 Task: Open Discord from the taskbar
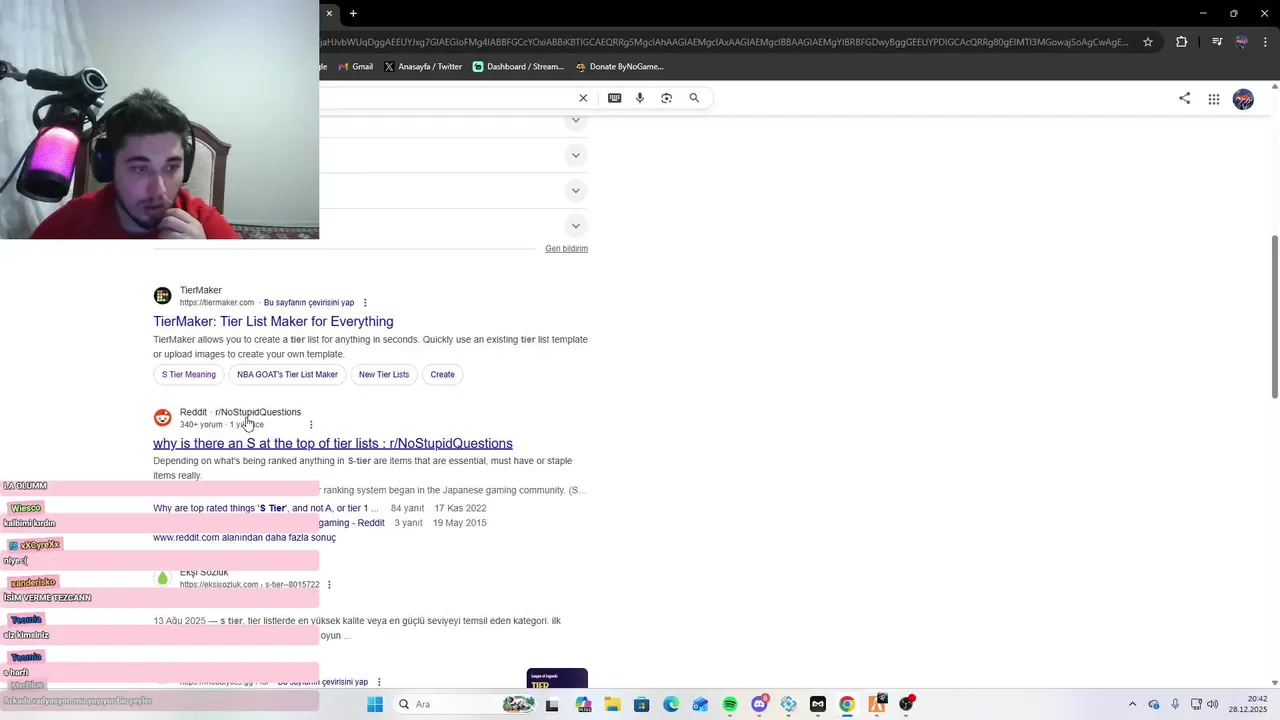click(759, 704)
